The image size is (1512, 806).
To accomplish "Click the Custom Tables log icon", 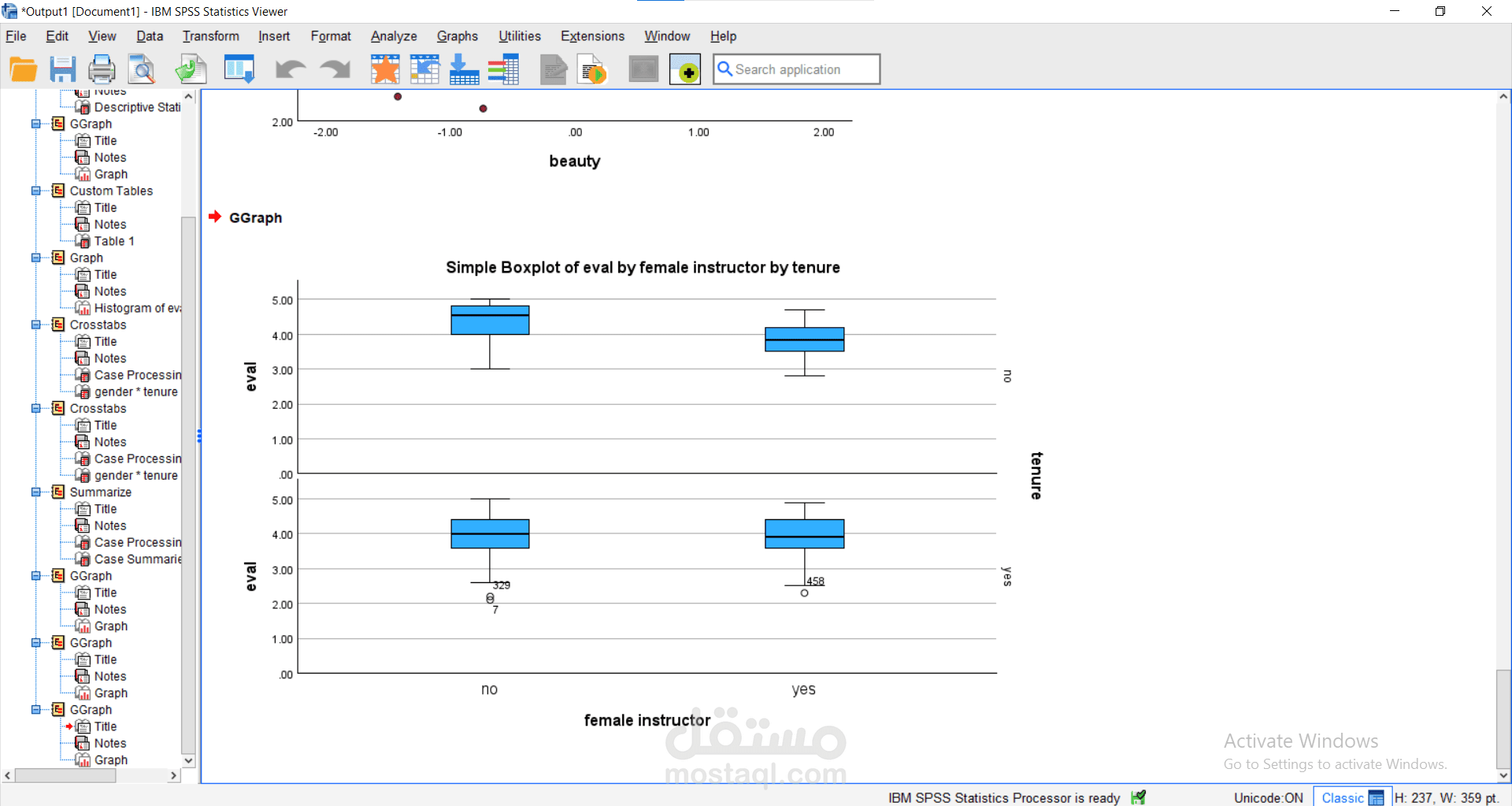I will pos(58,191).
